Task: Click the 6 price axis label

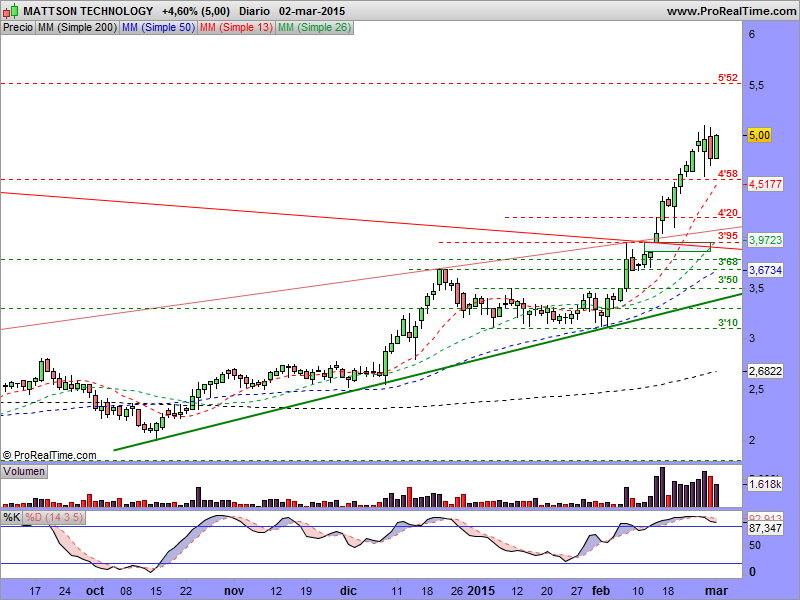Action: 752,34
